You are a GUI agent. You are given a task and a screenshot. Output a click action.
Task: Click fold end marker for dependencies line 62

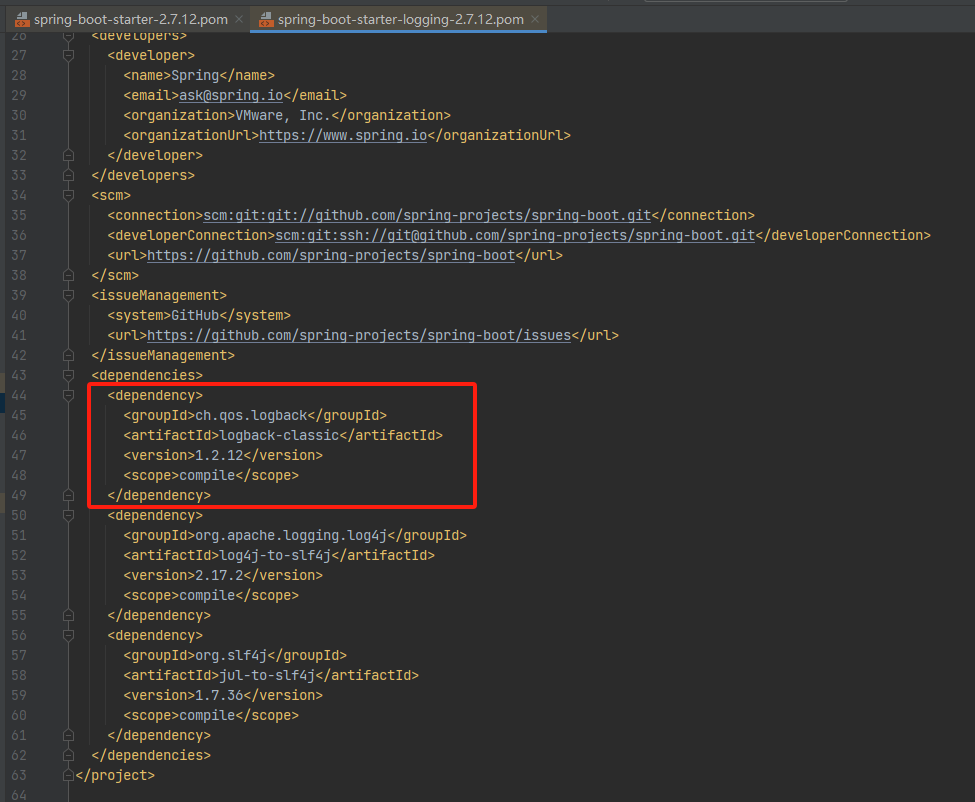[x=68, y=755]
